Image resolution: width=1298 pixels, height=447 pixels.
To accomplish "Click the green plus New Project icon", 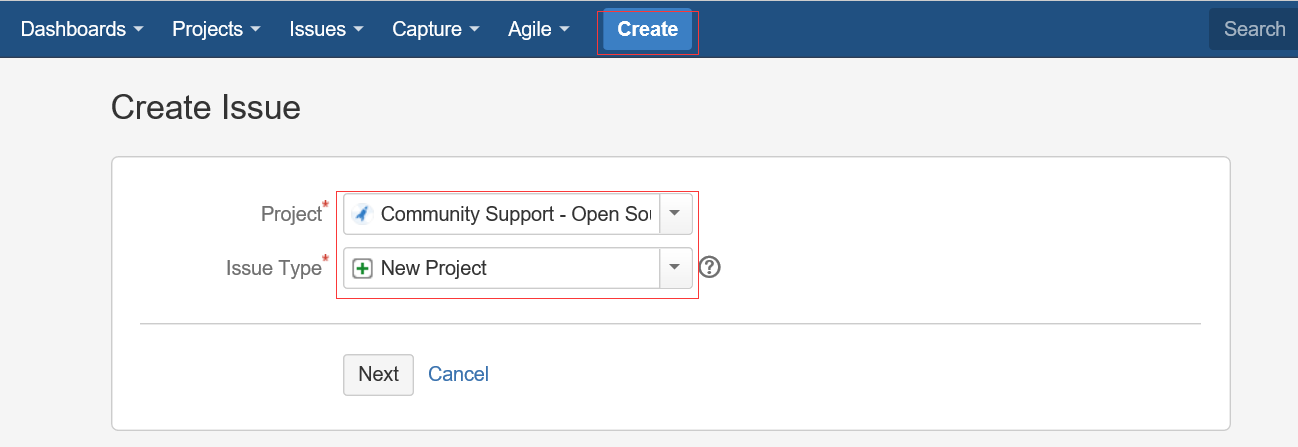I will point(362,268).
